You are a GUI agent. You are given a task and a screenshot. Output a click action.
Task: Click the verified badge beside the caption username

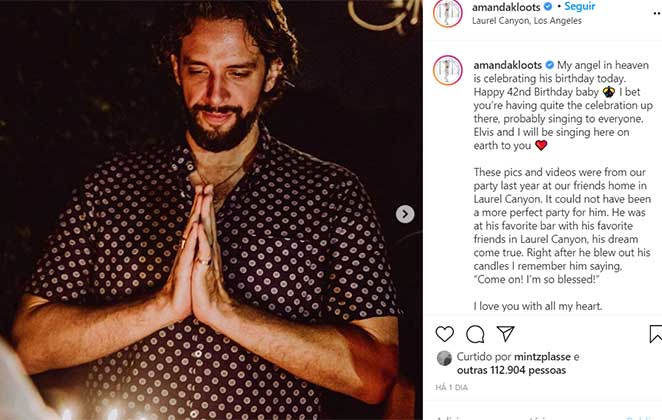coord(549,64)
